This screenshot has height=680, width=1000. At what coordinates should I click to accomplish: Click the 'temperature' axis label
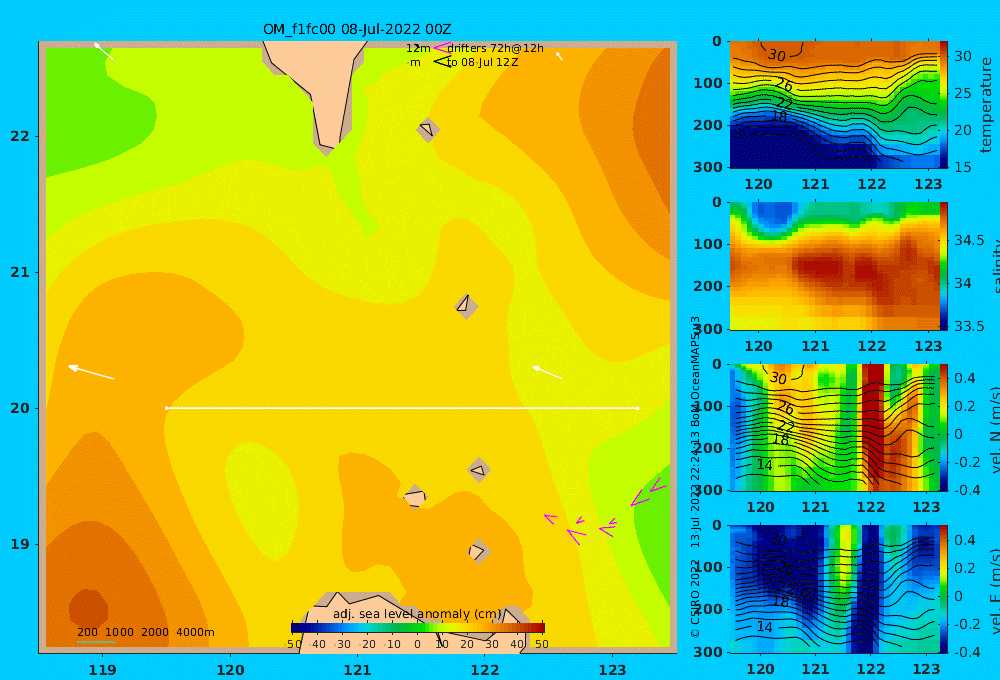coord(986,105)
